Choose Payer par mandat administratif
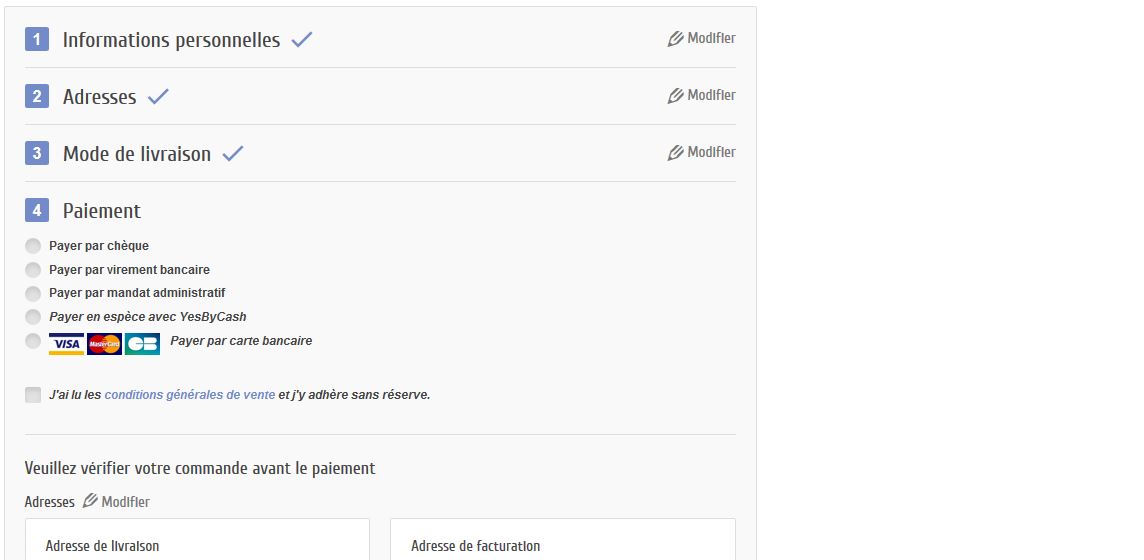The image size is (1144, 560). 33,294
